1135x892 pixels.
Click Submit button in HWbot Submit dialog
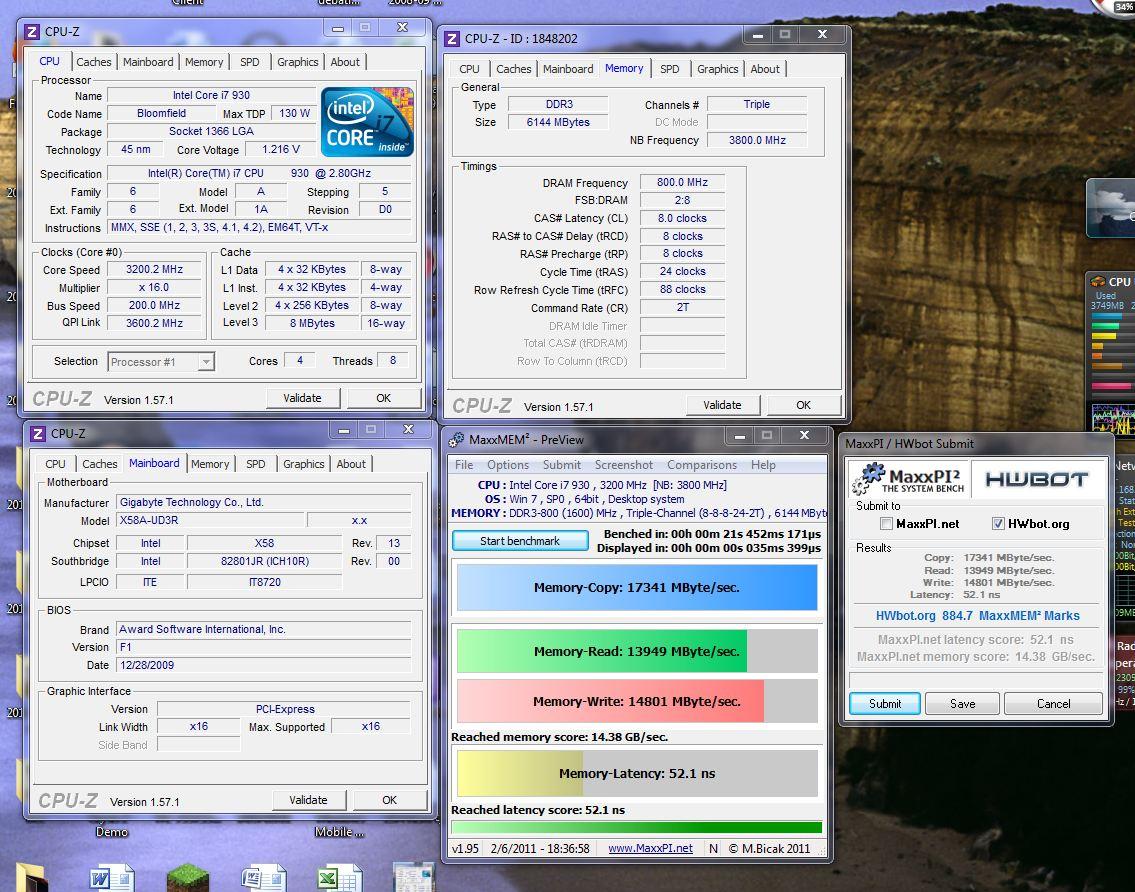point(885,704)
